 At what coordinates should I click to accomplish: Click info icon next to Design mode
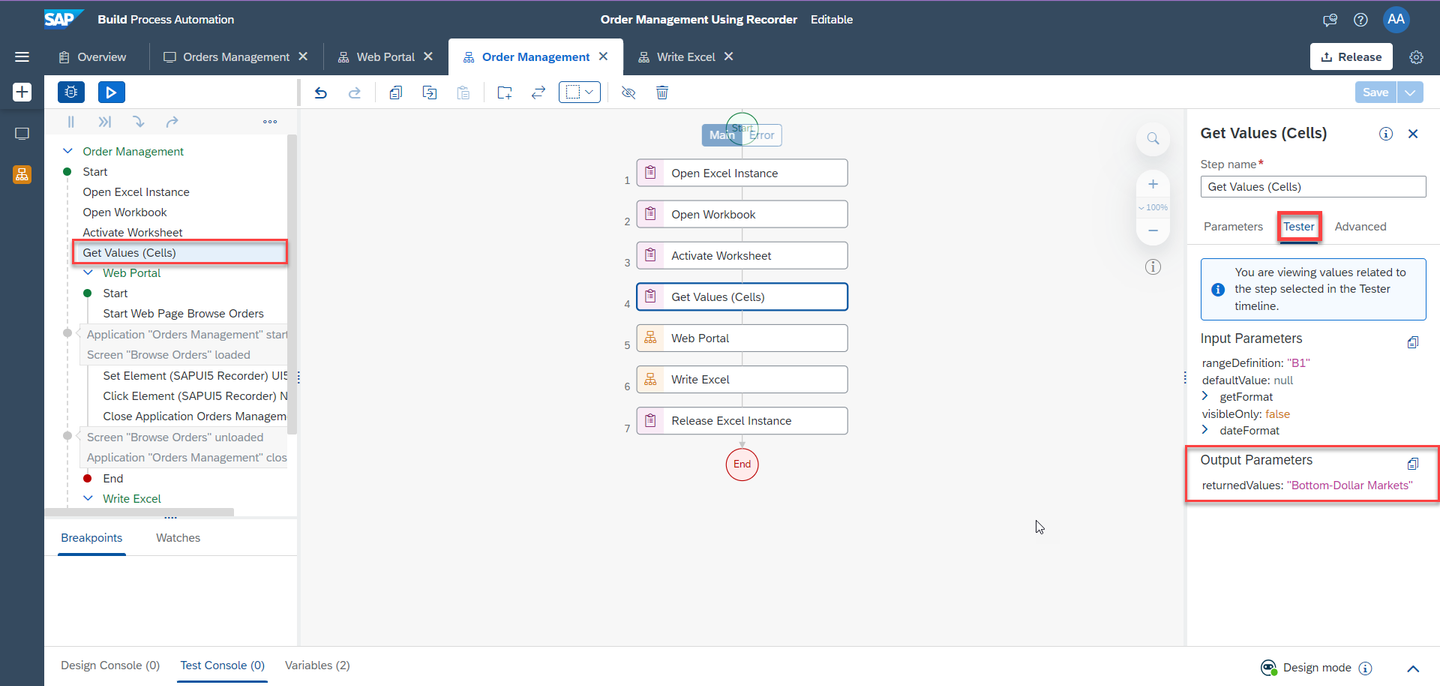pos(1366,668)
